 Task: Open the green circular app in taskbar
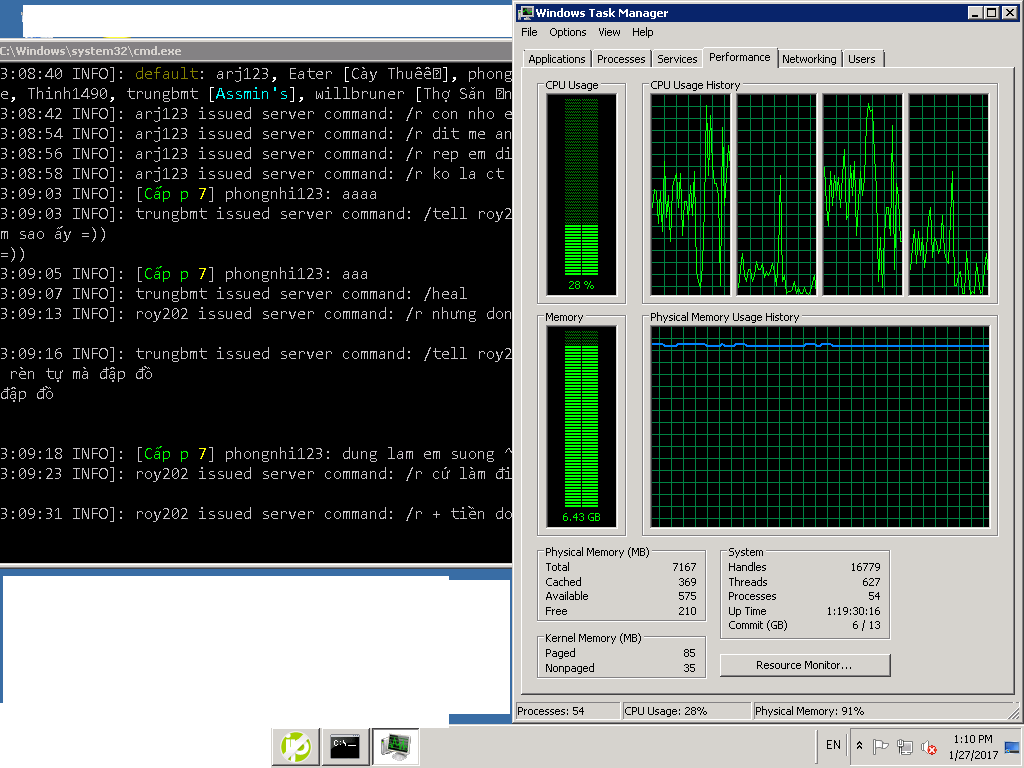[x=296, y=746]
